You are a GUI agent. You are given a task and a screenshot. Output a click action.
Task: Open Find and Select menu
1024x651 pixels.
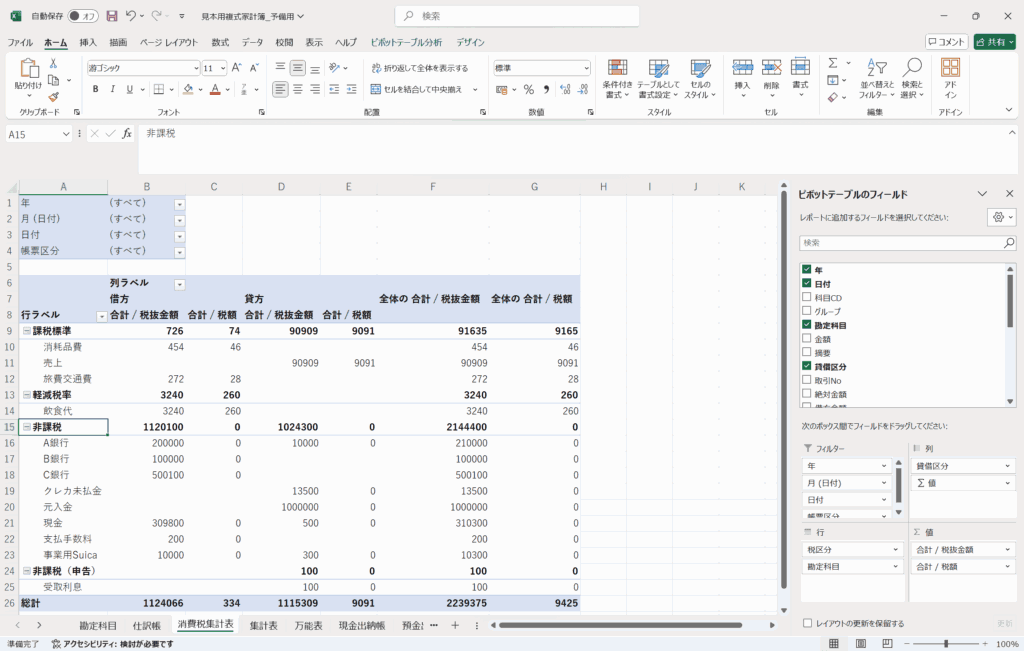click(912, 78)
